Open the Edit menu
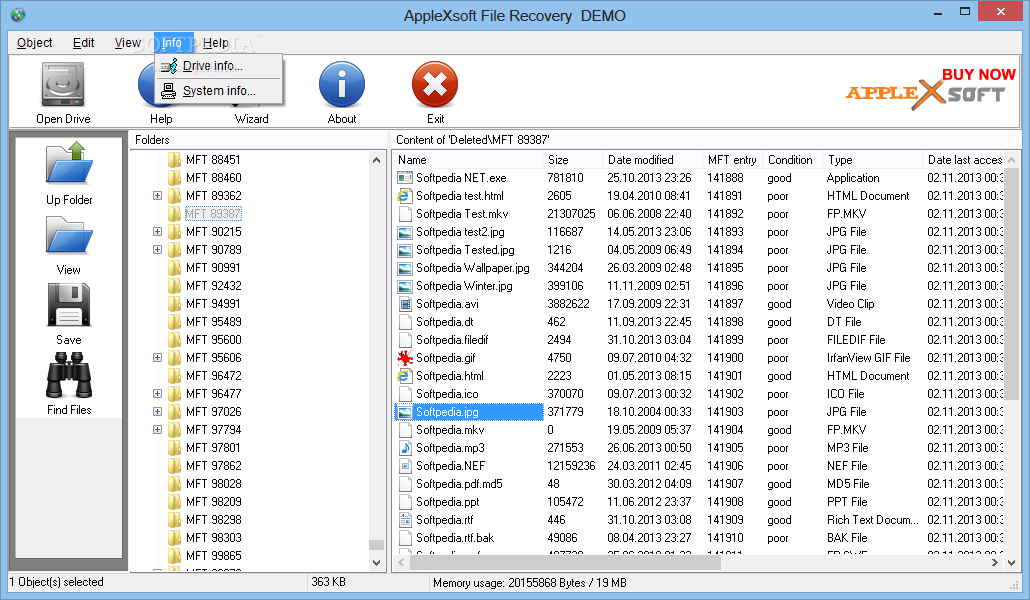 (x=83, y=43)
